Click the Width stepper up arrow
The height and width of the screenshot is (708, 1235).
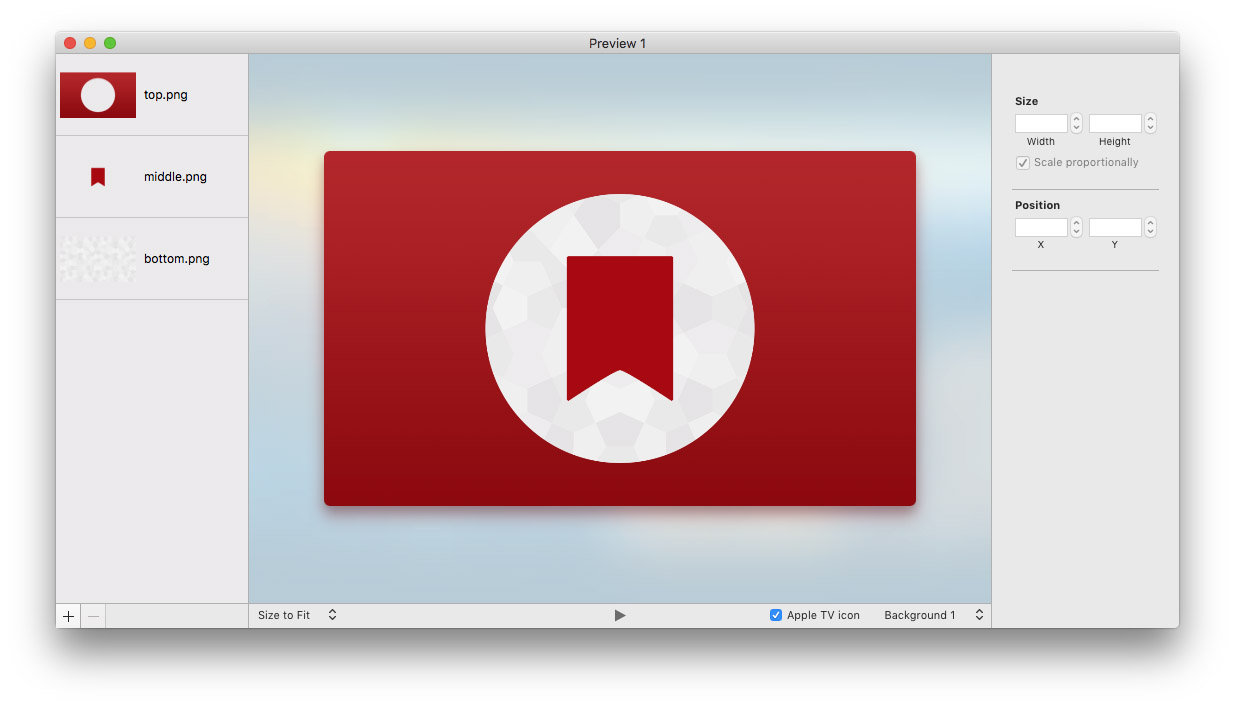[1075, 118]
